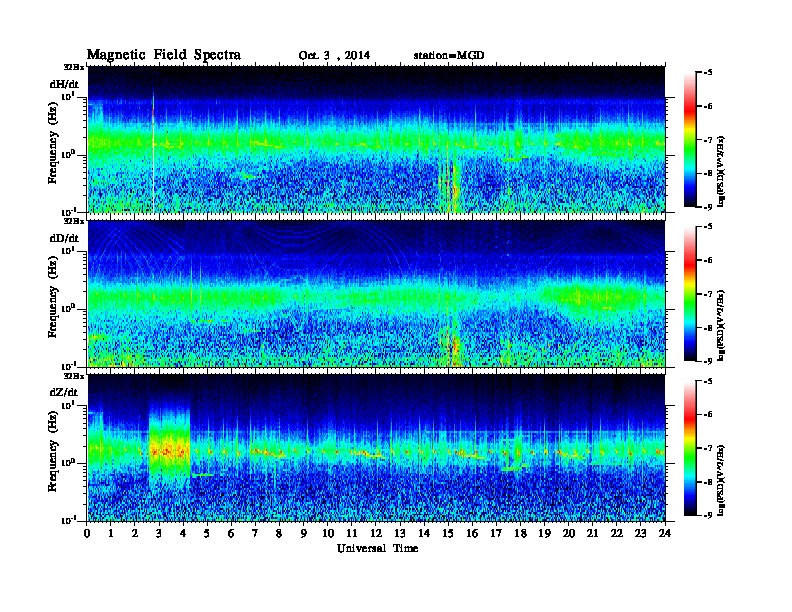Click the hour "3" tick label
The height and width of the screenshot is (612, 792).
coord(159,534)
